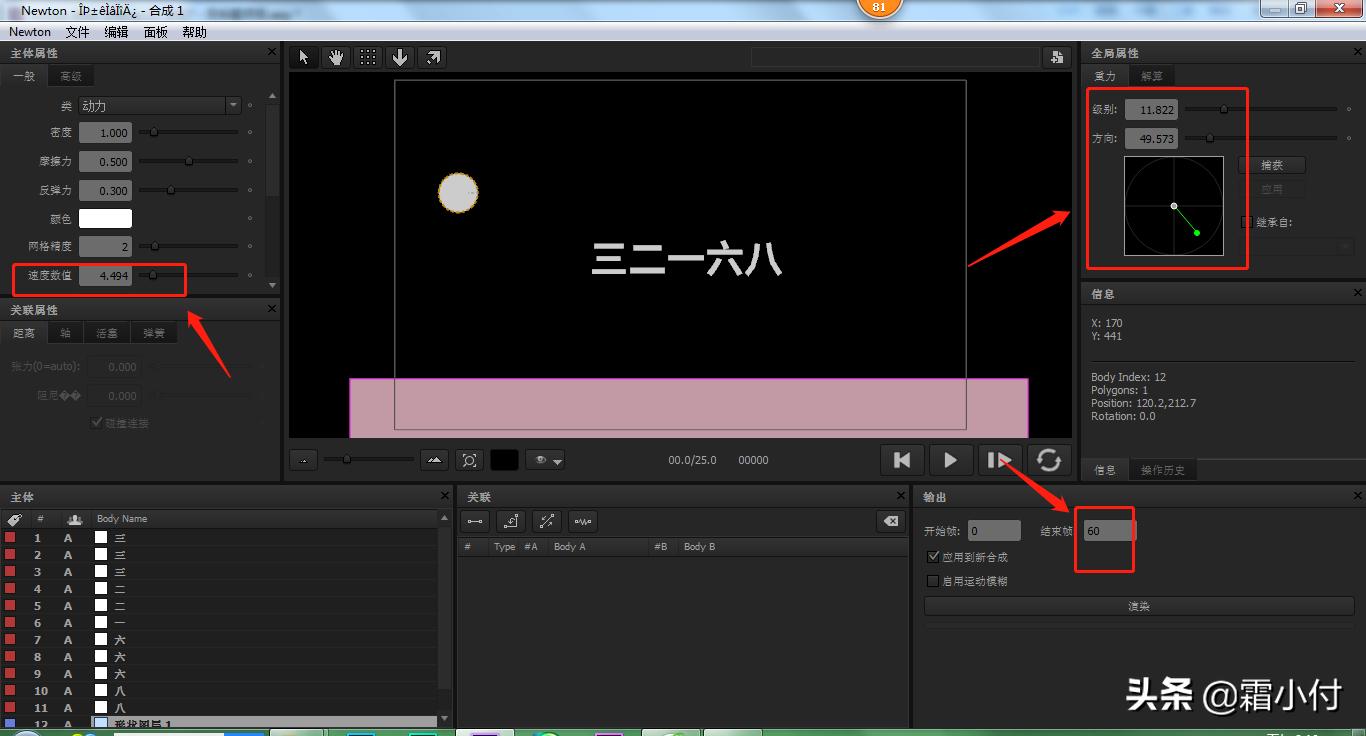The image size is (1366, 736).
Task: Switch to the 操作历史 tab
Action: pyautogui.click(x=1163, y=469)
